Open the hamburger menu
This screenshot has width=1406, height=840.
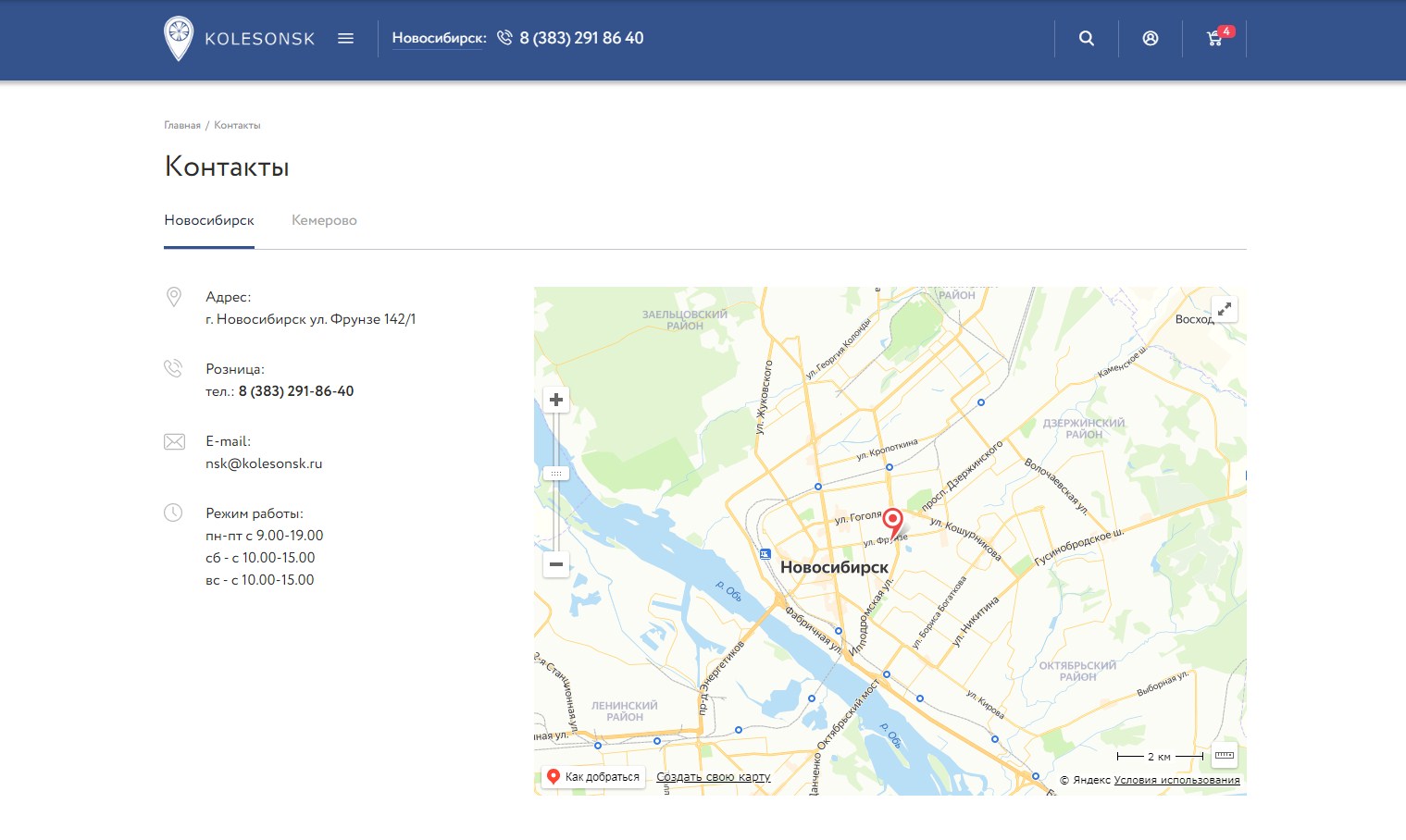(x=345, y=39)
